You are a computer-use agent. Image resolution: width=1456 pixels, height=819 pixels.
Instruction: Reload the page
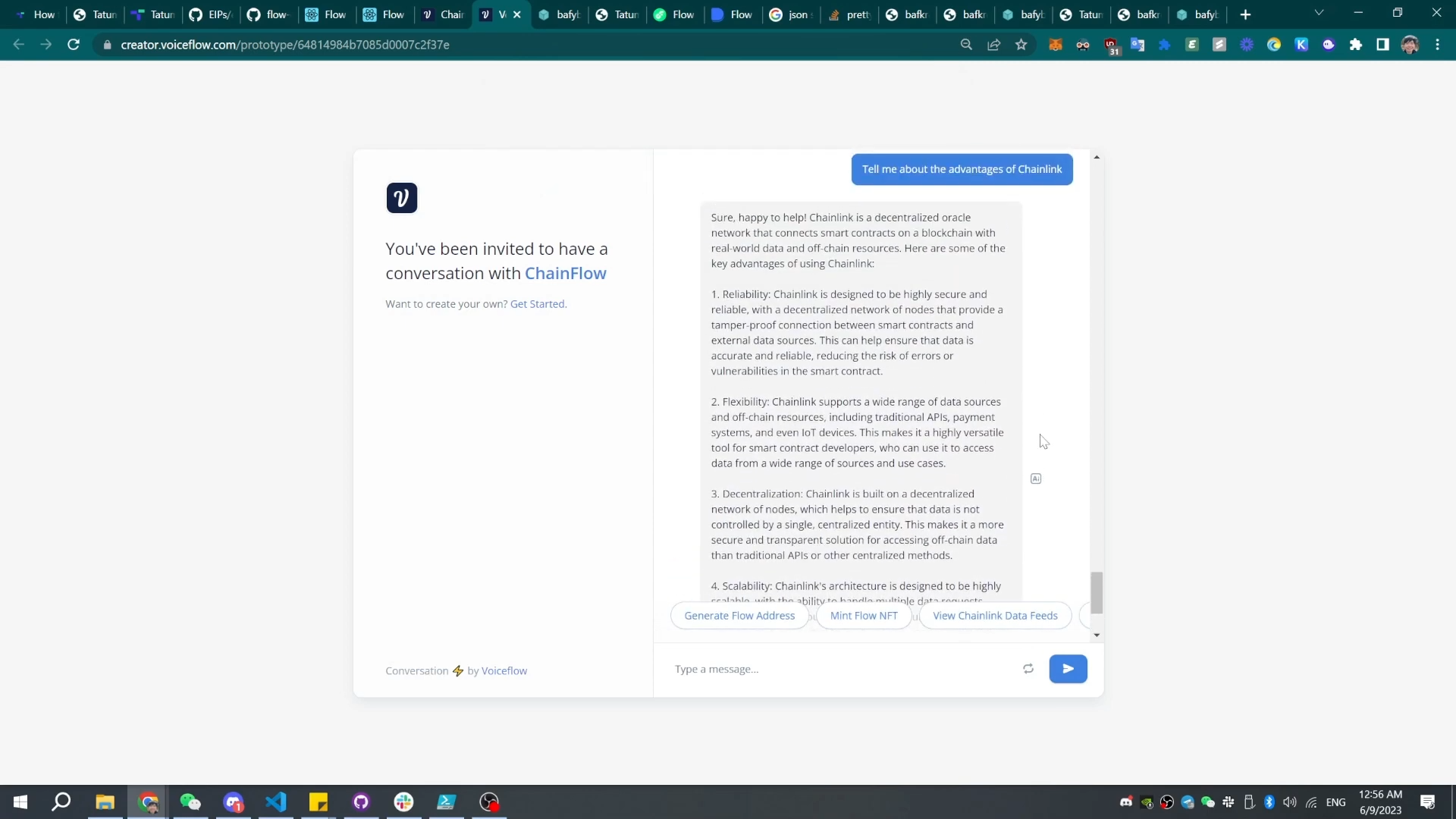[x=74, y=45]
